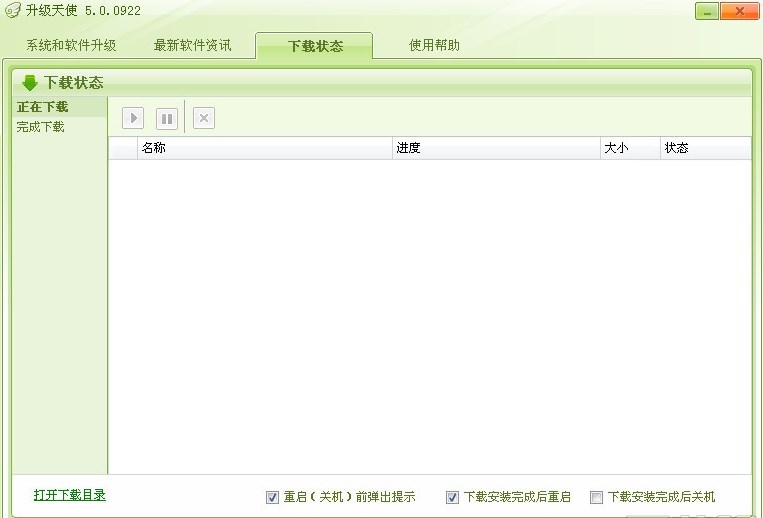Sort by 状态 column header
The image size is (763, 518).
tap(706, 148)
